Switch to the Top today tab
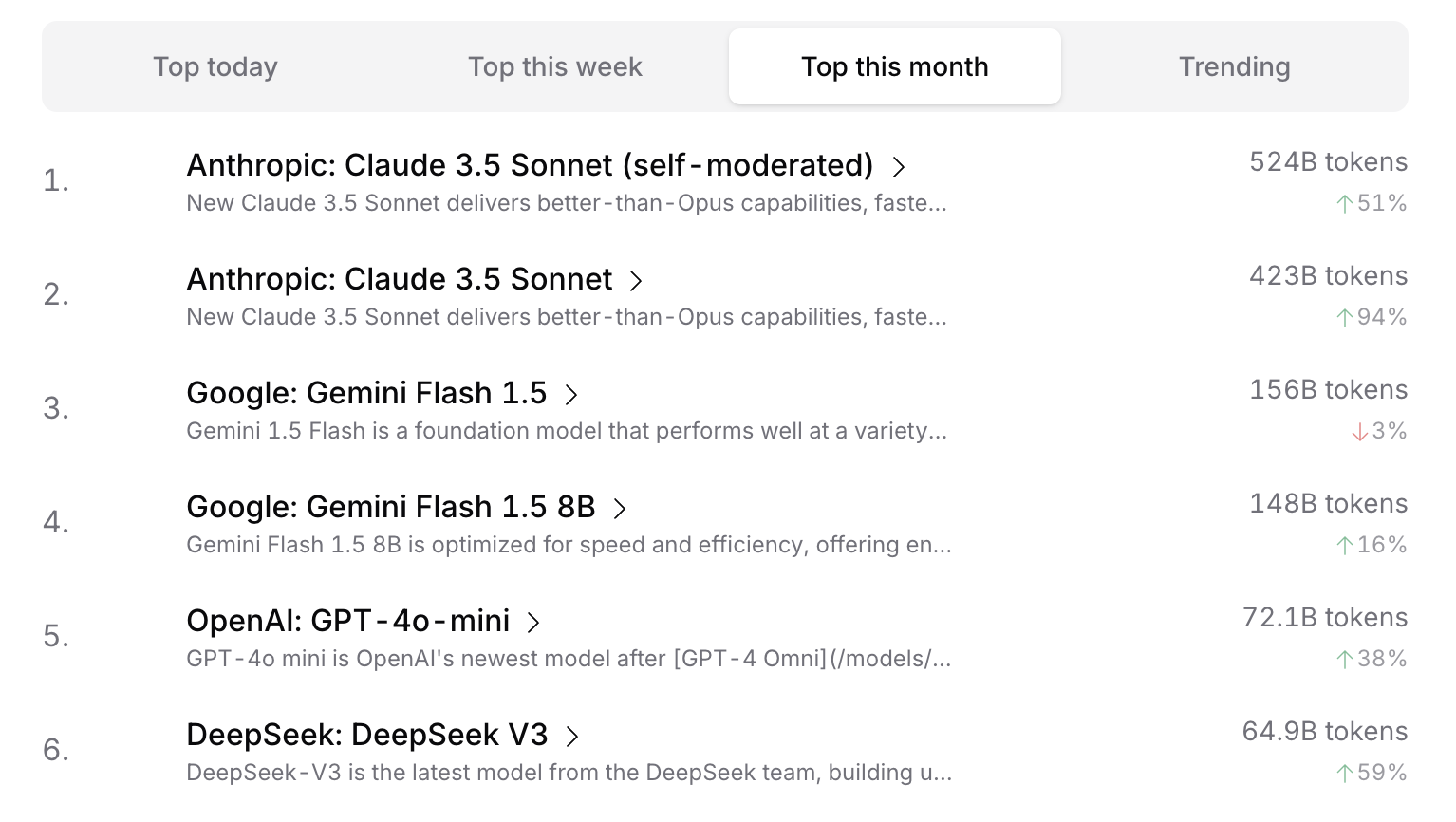 pos(215,66)
